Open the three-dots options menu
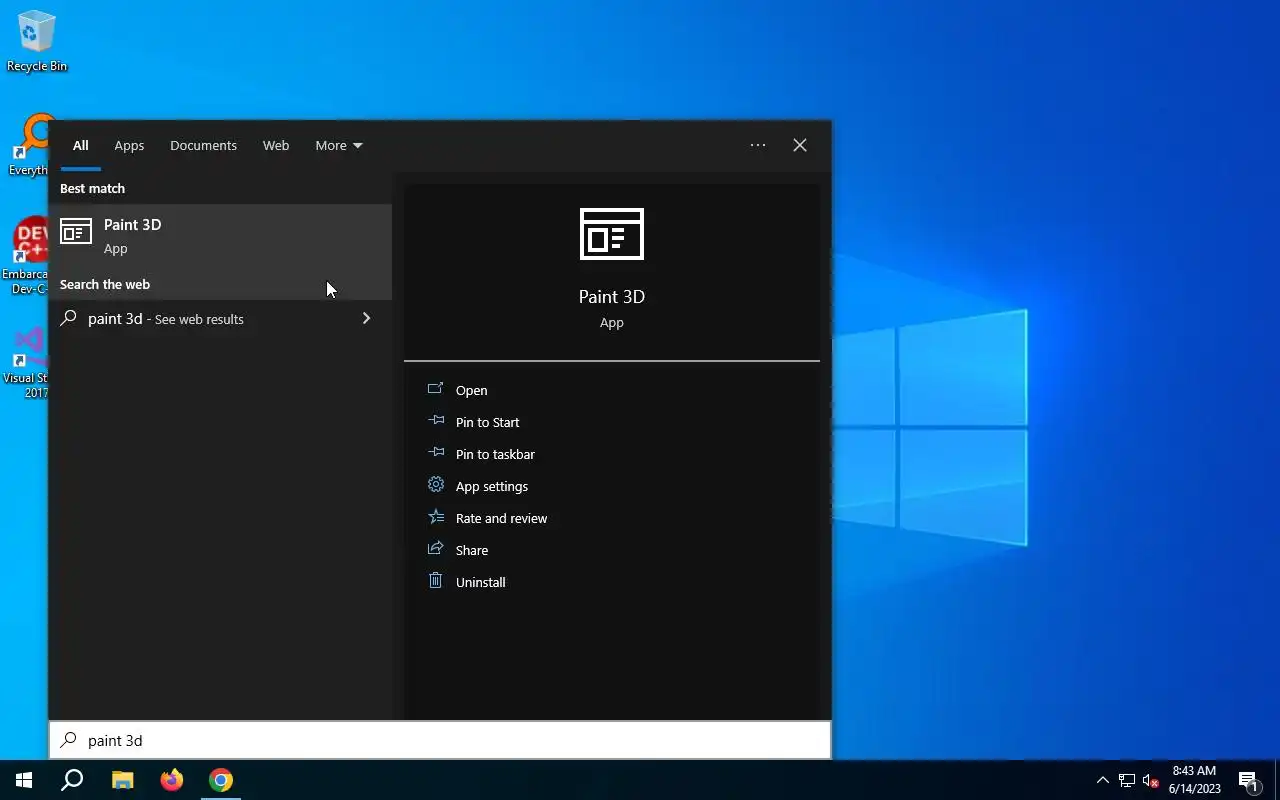1280x800 pixels. tap(758, 145)
